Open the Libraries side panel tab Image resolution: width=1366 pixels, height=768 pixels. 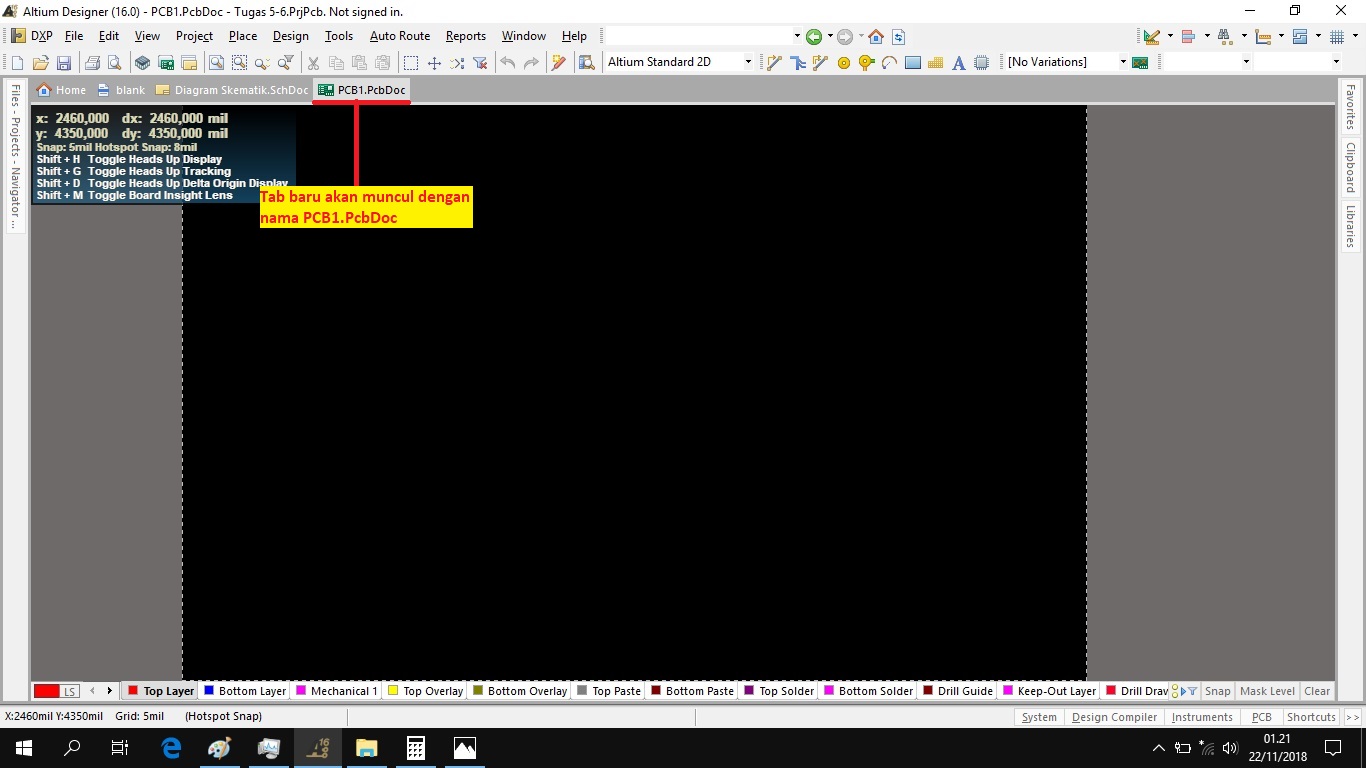point(1350,226)
